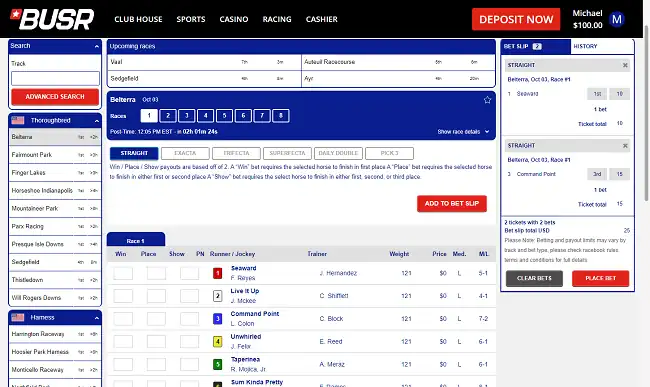
Task: Tick the Win box for Live It Up
Action: coord(123,296)
